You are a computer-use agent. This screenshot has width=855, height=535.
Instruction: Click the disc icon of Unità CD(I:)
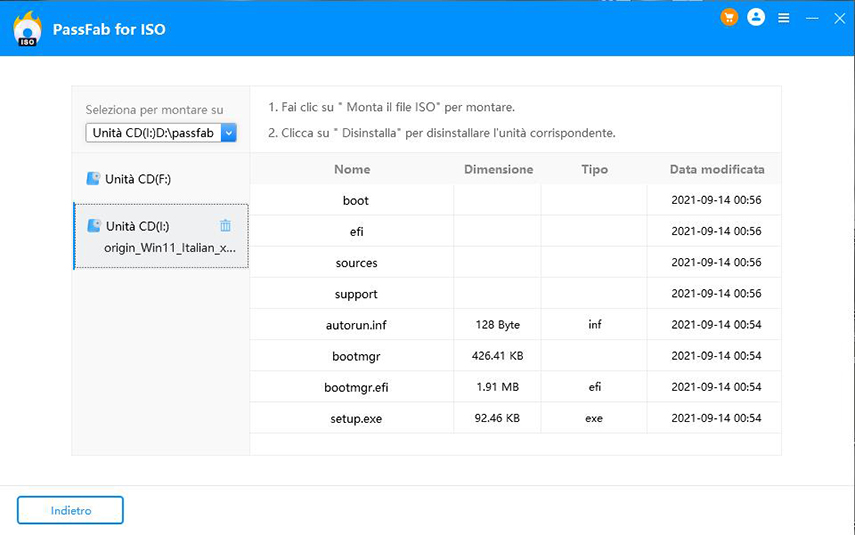93,226
